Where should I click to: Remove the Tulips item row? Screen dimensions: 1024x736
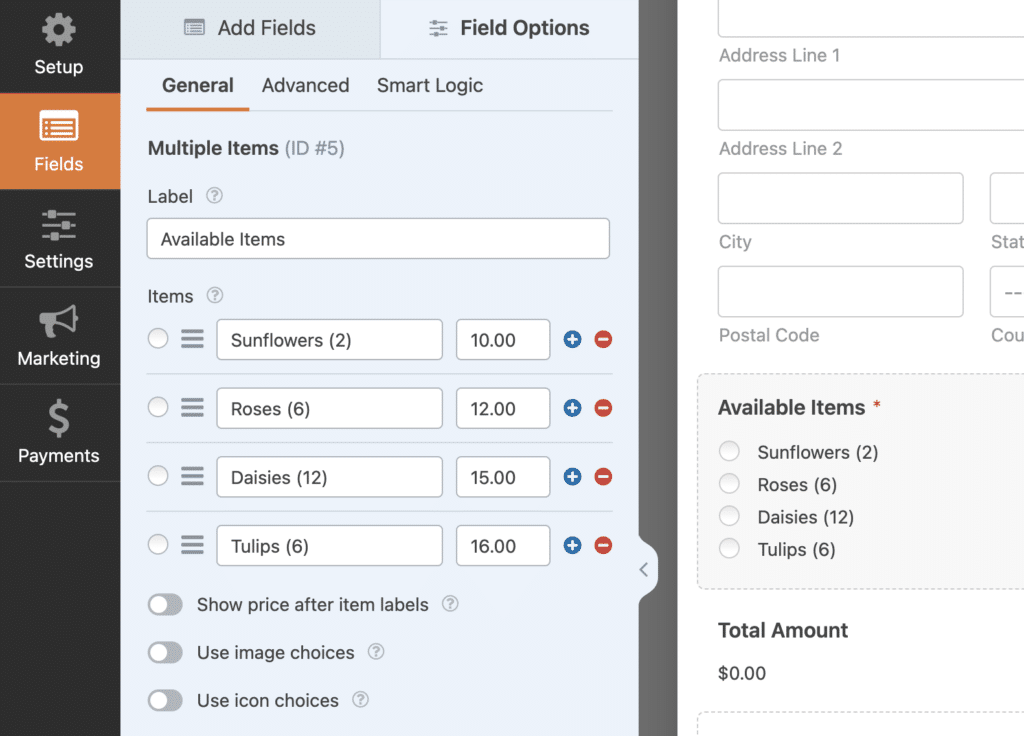click(x=603, y=545)
